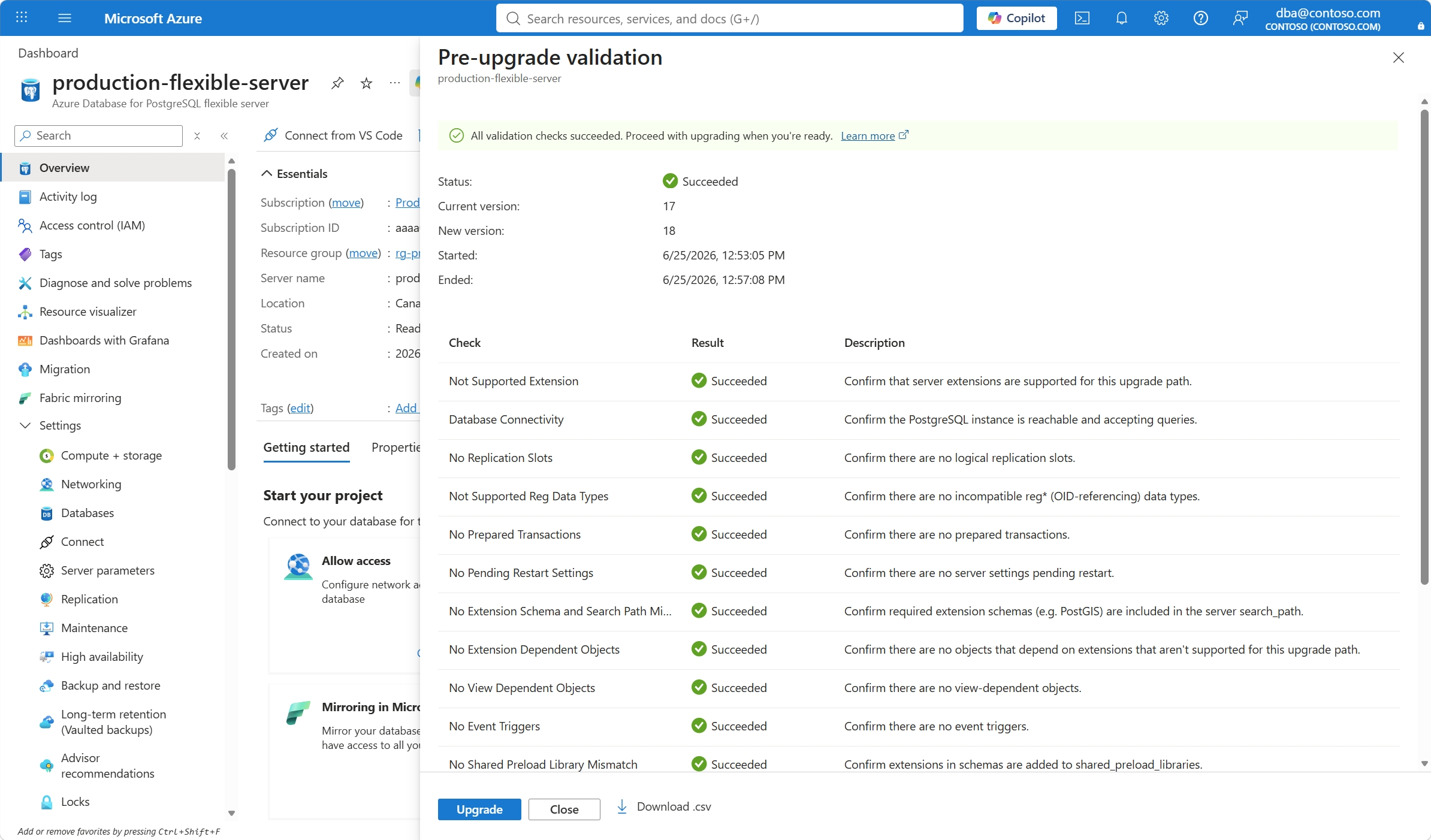Click the Upgrade button
Screen dimensions: 1431x840
pyautogui.click(x=479, y=809)
